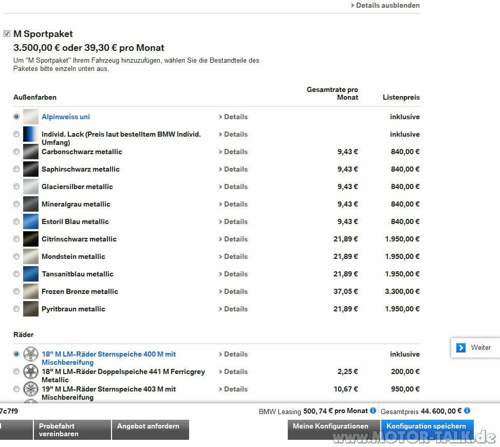This screenshot has width=500, height=447.
Task: Pick the Tansanitblau metallic swatch
Action: pos(31,274)
